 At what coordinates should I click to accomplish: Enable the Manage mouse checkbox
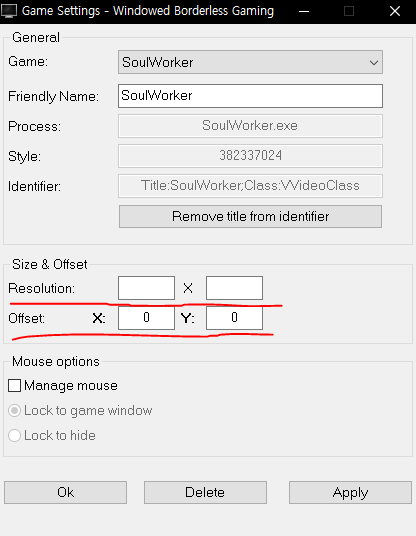[14, 386]
